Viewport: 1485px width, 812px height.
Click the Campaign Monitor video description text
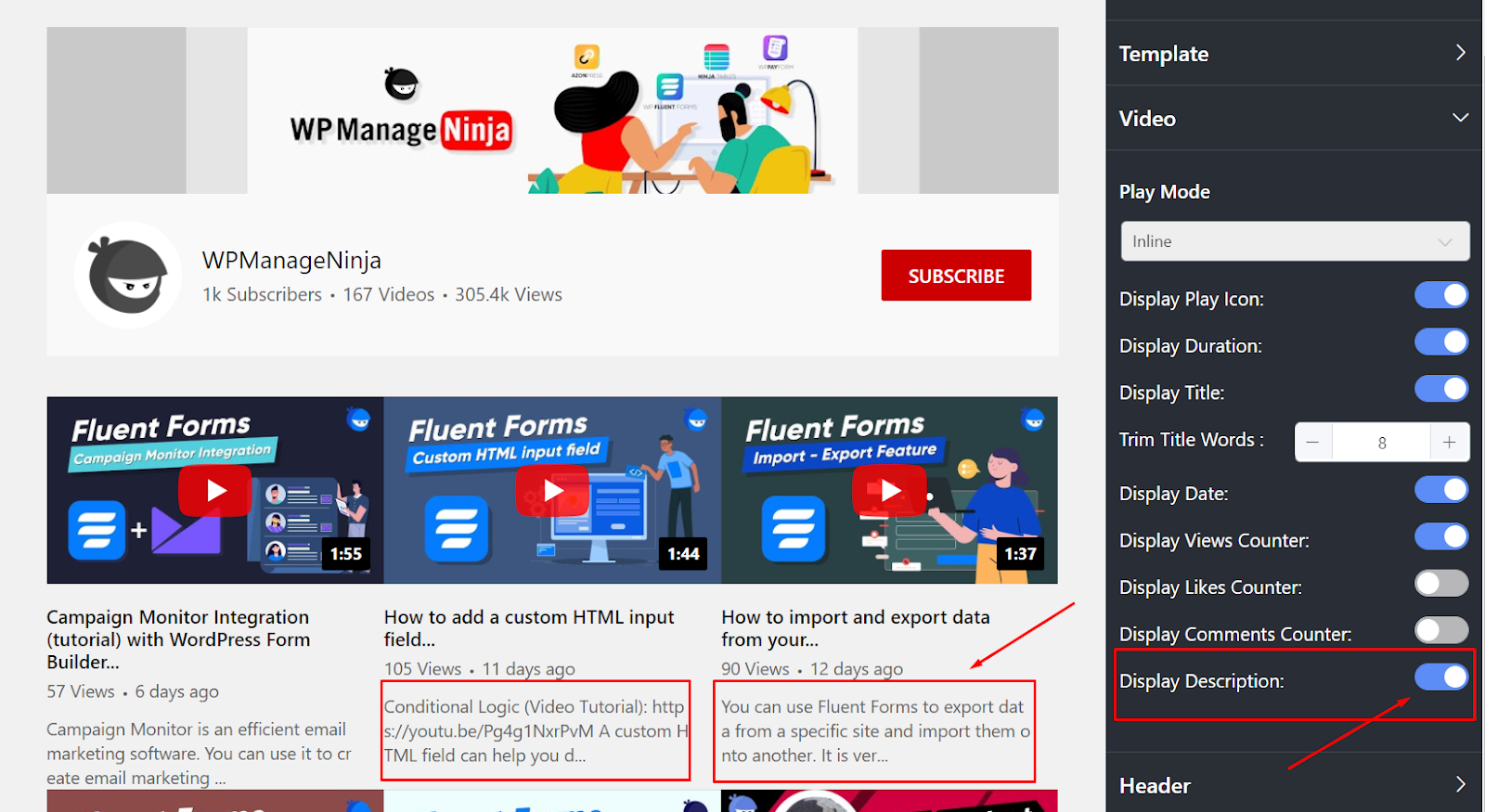[x=200, y=754]
